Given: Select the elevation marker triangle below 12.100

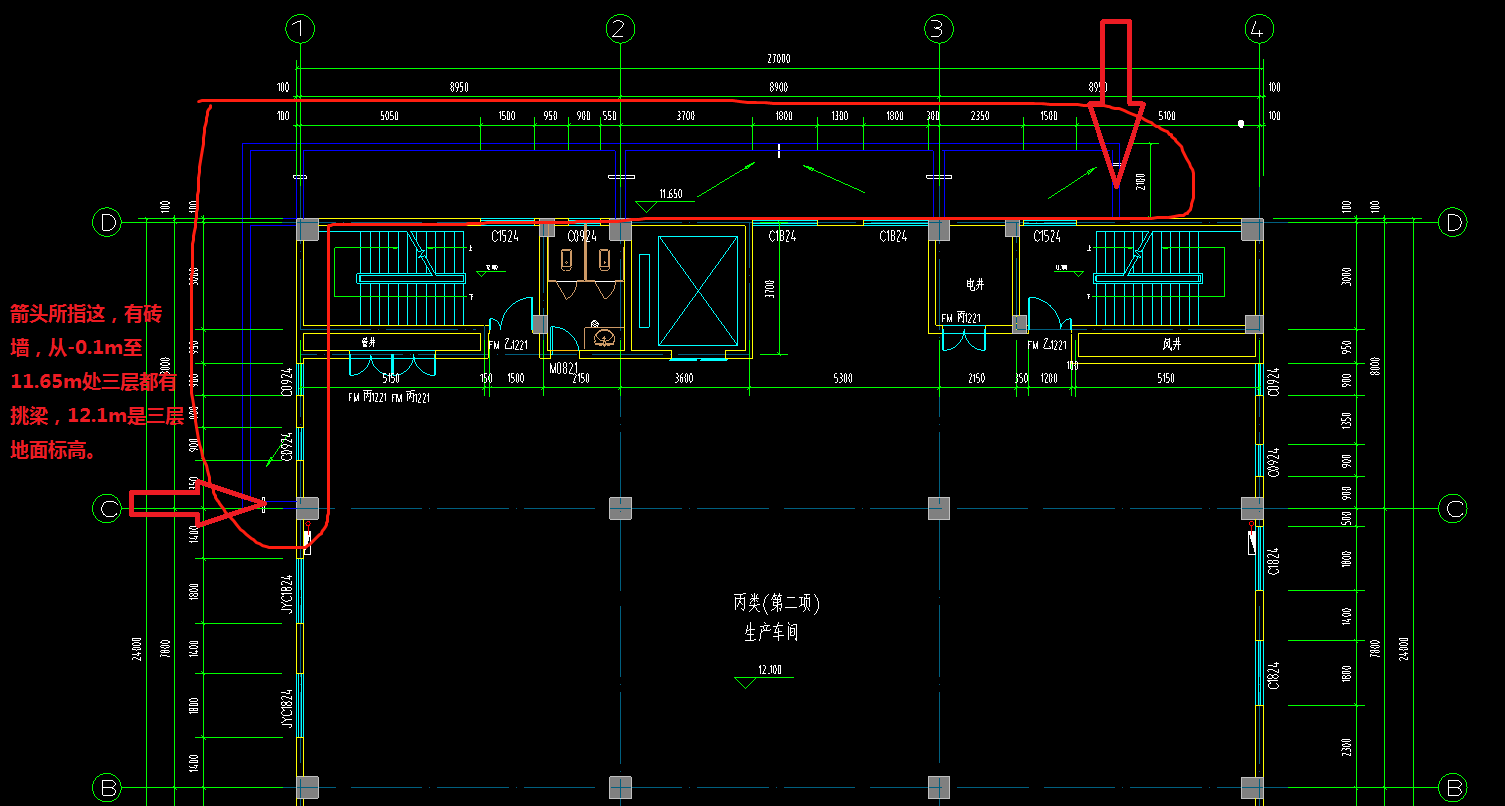Looking at the screenshot, I should [746, 683].
